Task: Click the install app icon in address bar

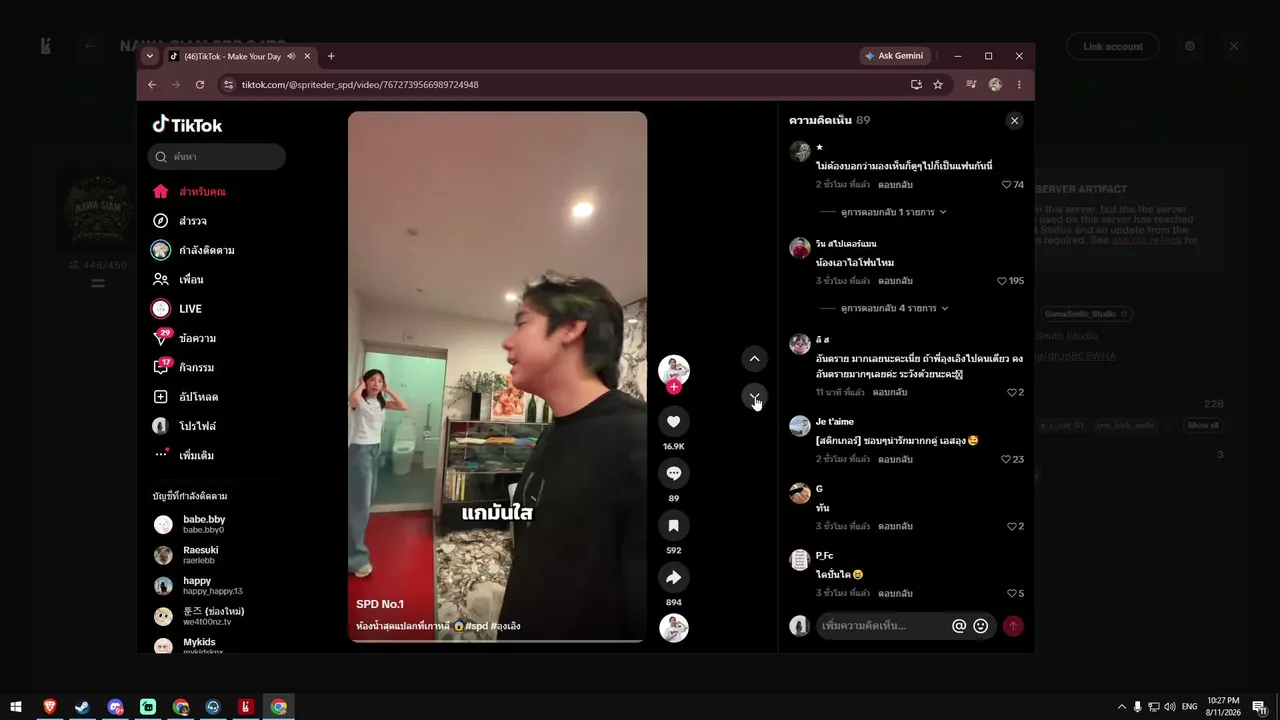Action: tap(916, 85)
